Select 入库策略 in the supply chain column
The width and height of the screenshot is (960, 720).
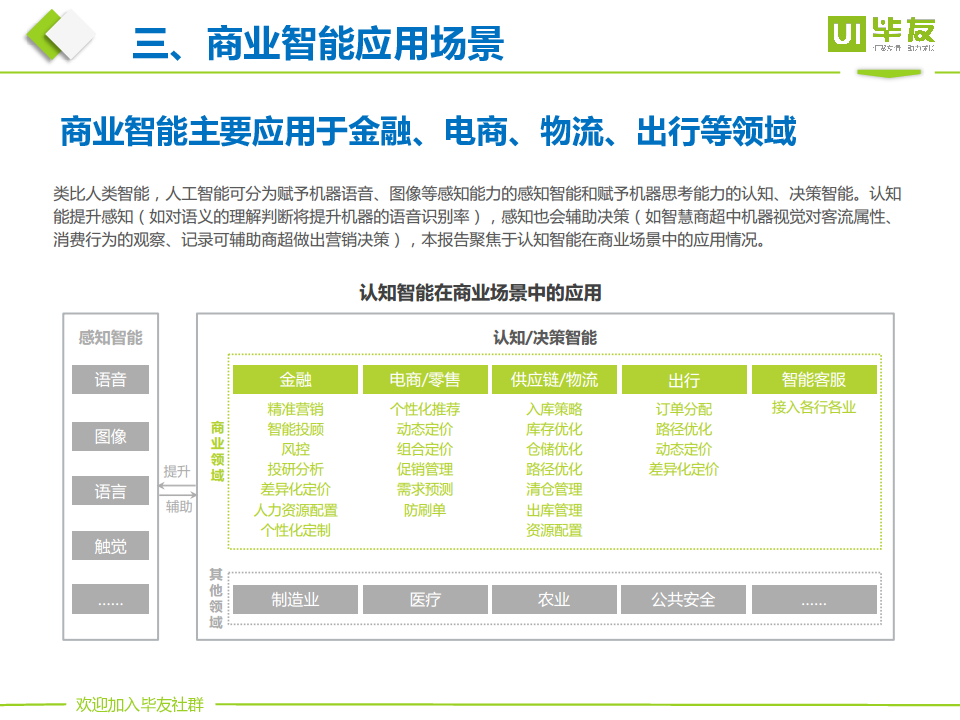click(x=554, y=409)
